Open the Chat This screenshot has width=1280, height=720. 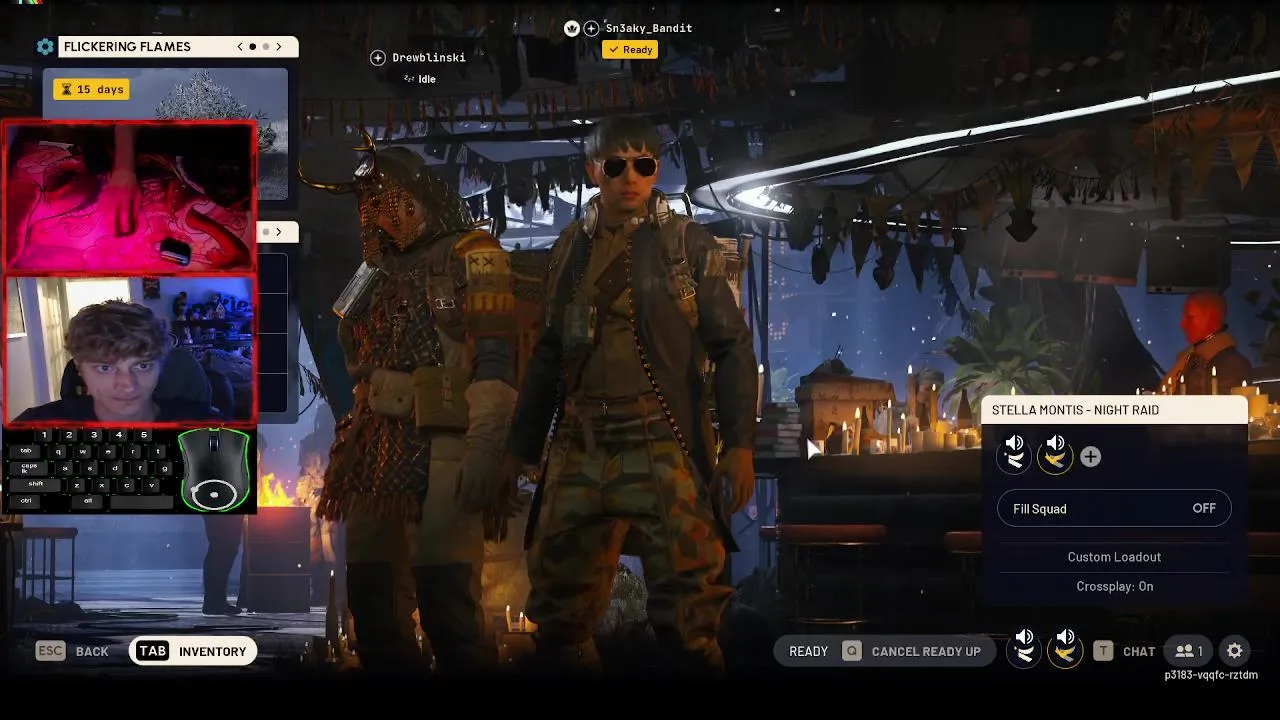(x=1139, y=652)
